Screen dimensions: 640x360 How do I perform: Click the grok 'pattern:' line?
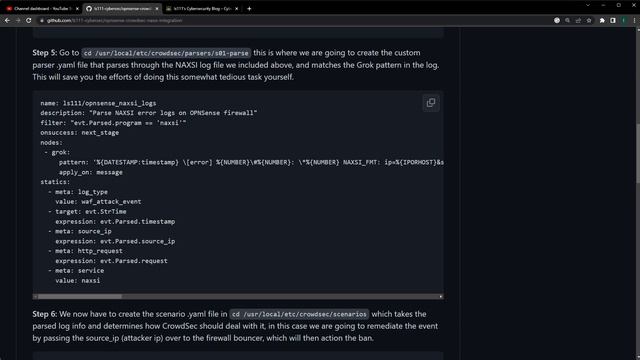pos(251,162)
